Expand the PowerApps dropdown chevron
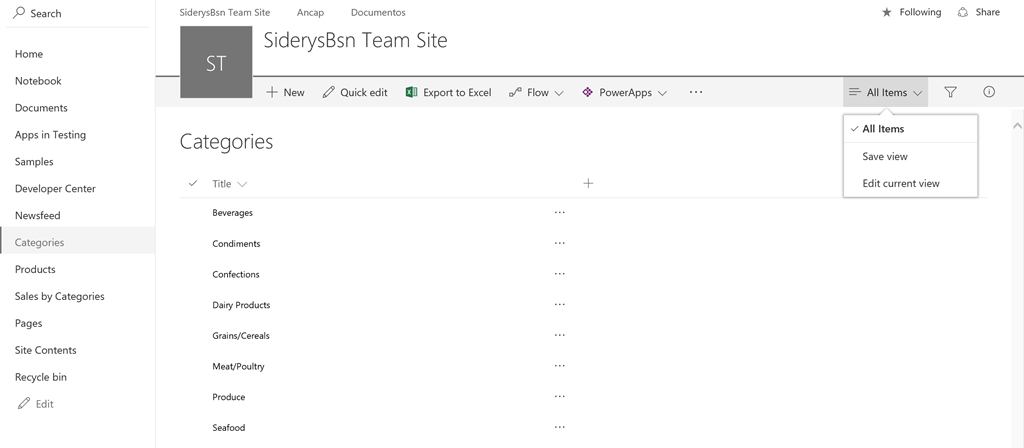 pos(662,93)
